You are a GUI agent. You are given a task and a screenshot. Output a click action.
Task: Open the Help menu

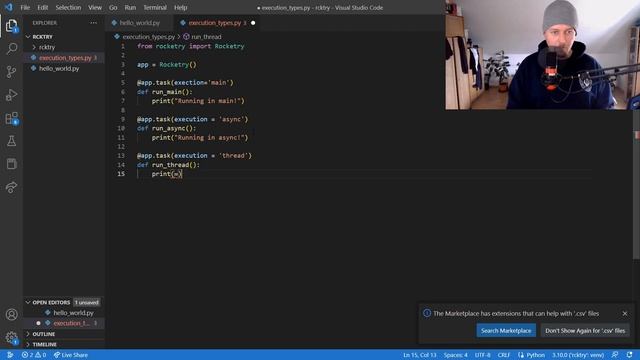coord(180,7)
